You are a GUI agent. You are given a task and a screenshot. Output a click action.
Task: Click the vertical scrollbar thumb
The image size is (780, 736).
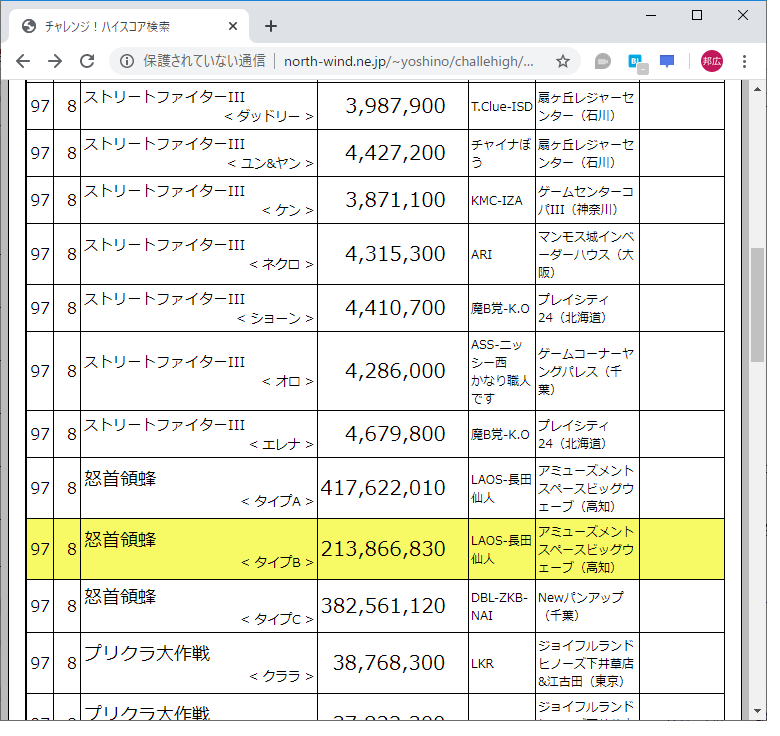click(757, 305)
